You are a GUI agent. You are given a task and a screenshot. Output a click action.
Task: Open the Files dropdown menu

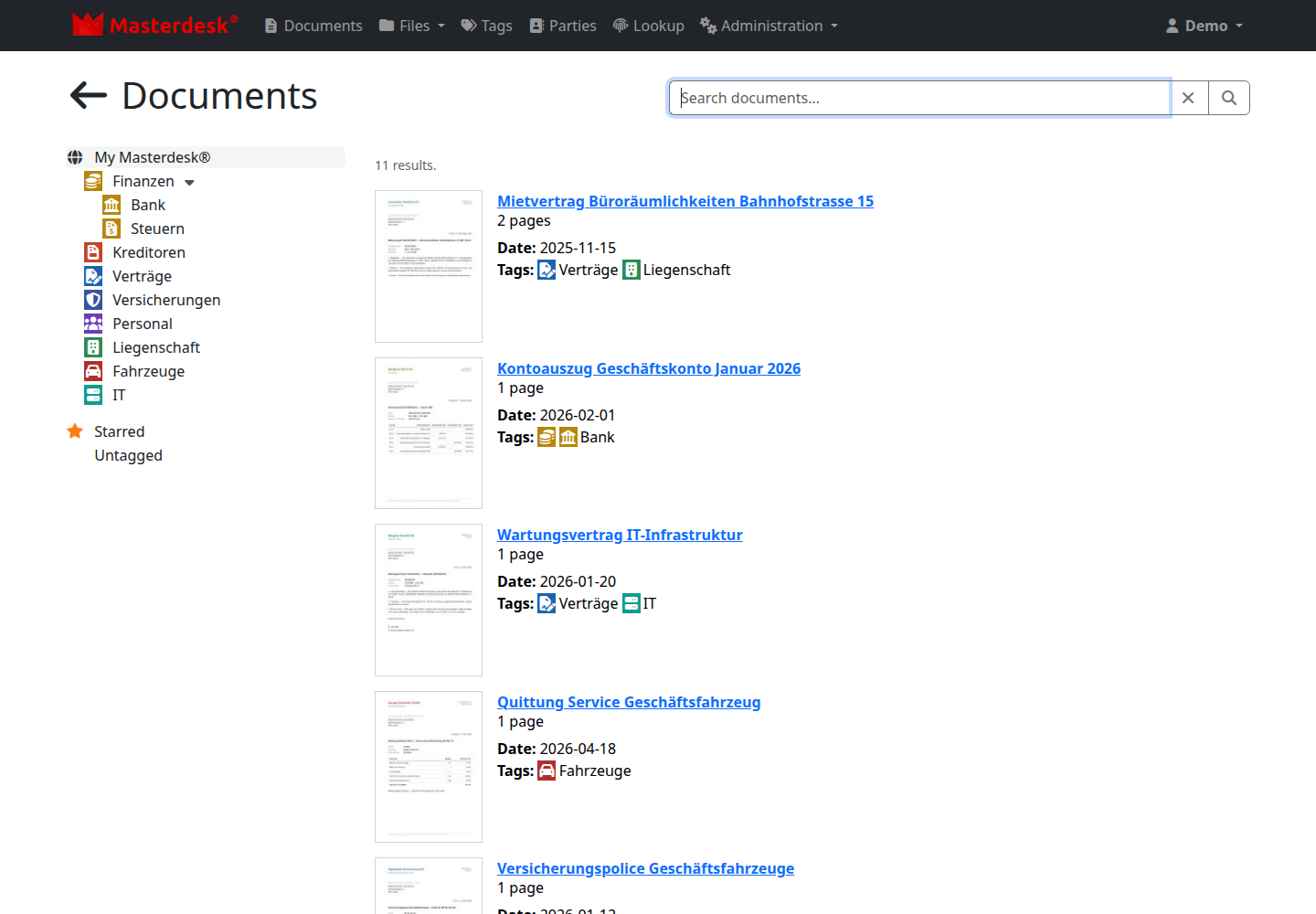412,26
